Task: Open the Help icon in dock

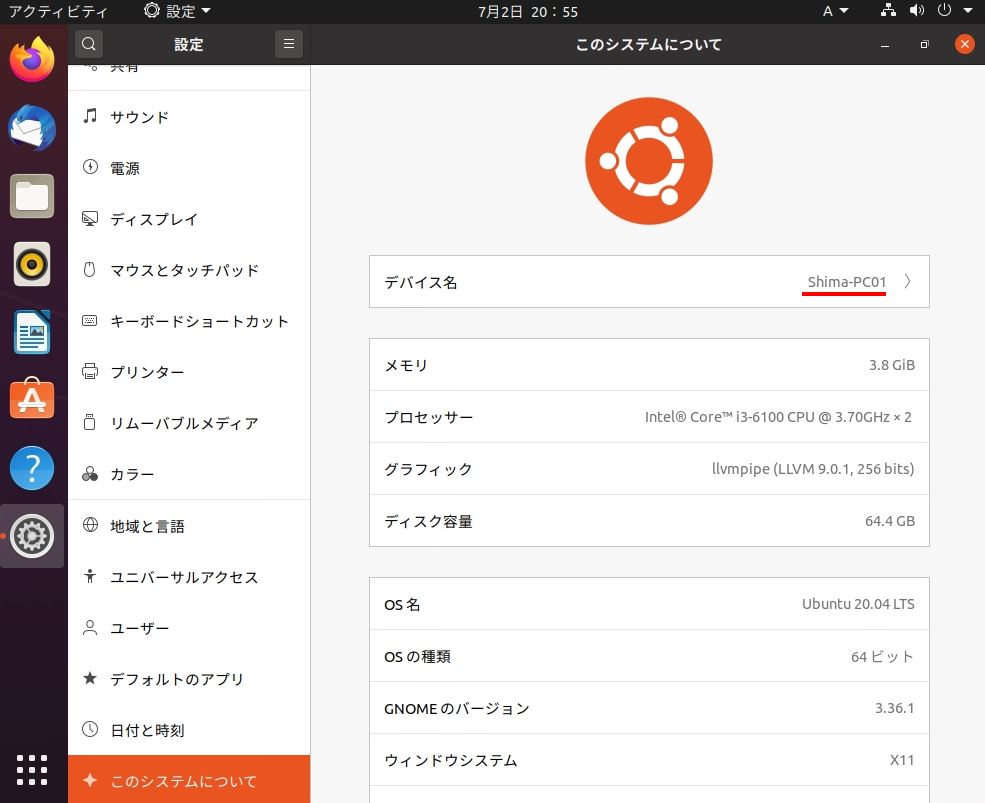Action: click(x=32, y=467)
